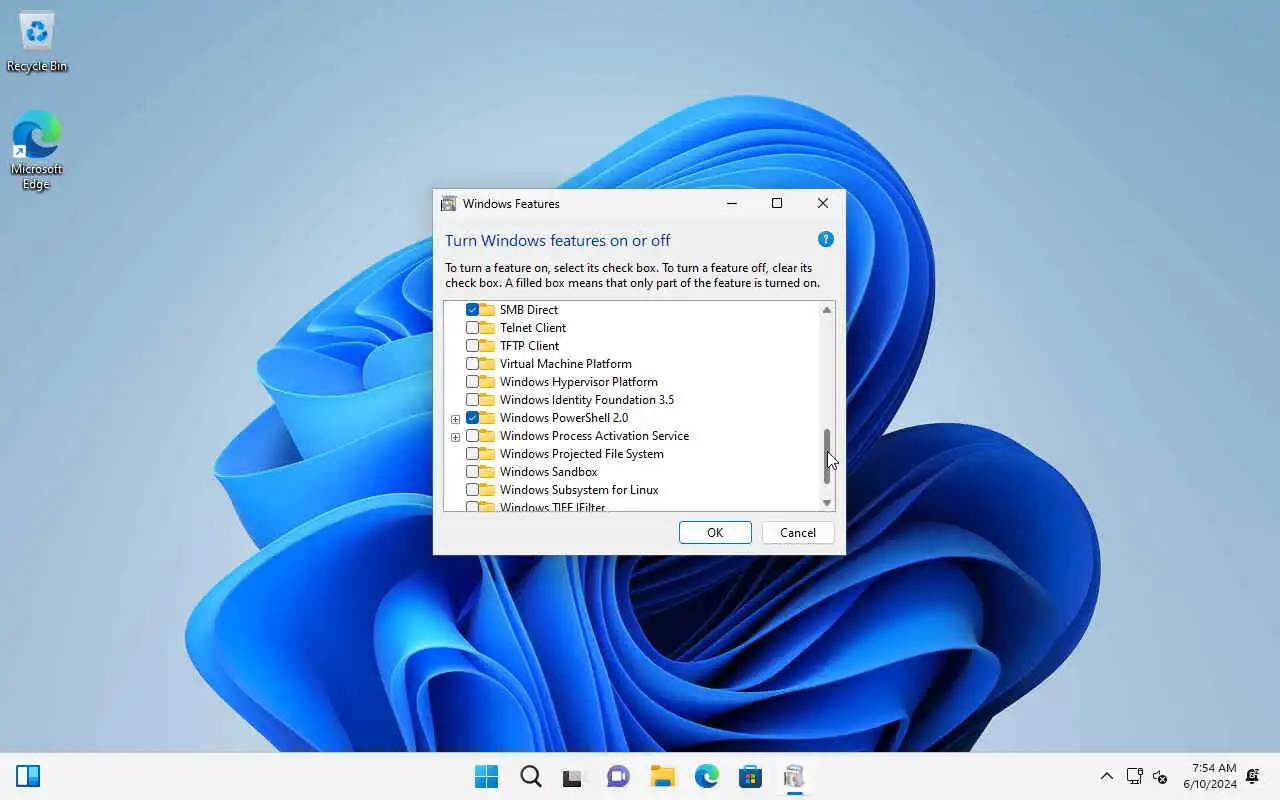Image resolution: width=1280 pixels, height=800 pixels.
Task: Open the Widgets button on the taskbar
Action: click(28, 776)
